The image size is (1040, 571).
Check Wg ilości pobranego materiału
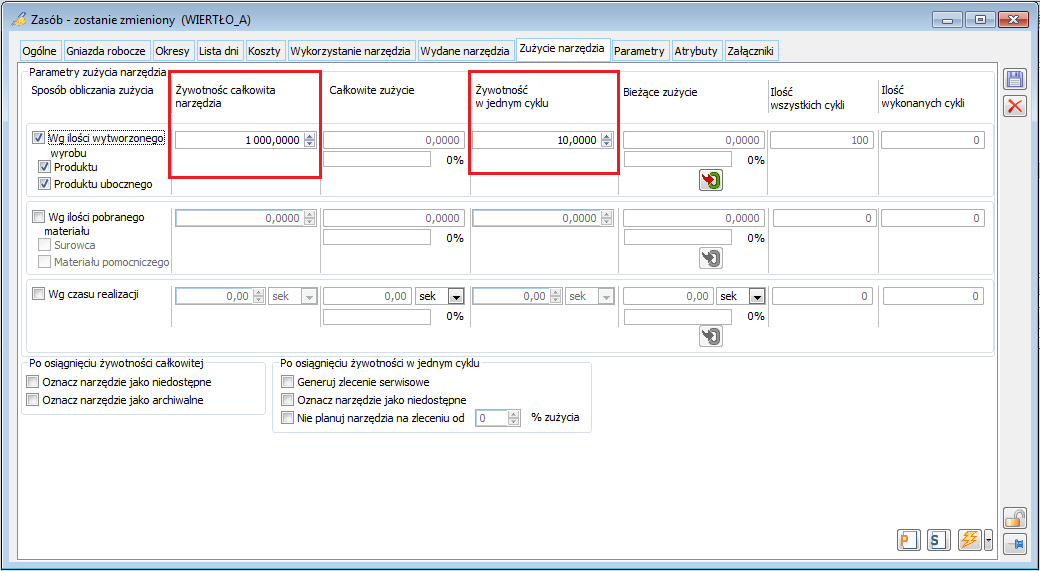[38, 216]
